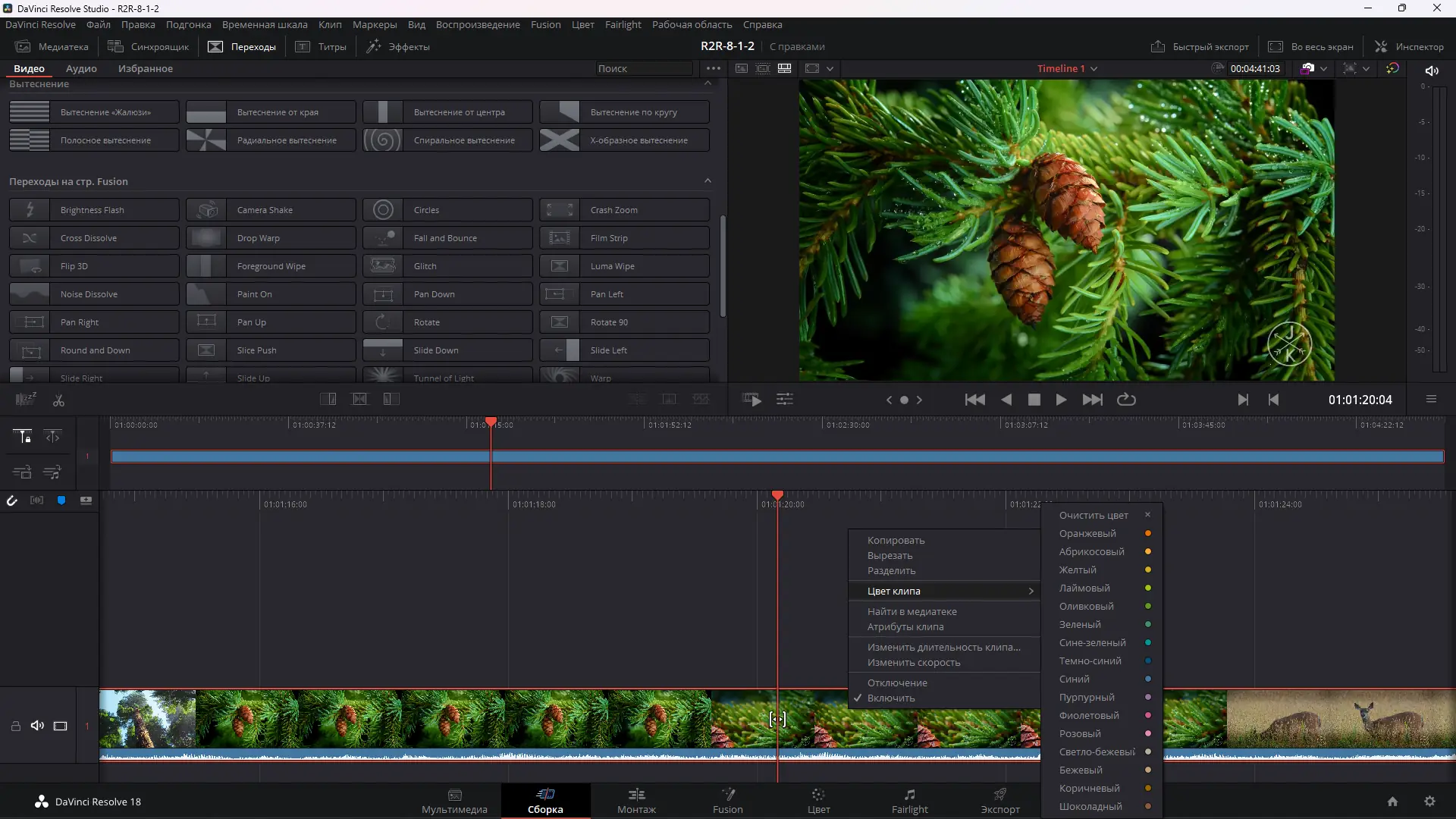Open the Fusion page icon
1456x819 pixels.
point(727,799)
